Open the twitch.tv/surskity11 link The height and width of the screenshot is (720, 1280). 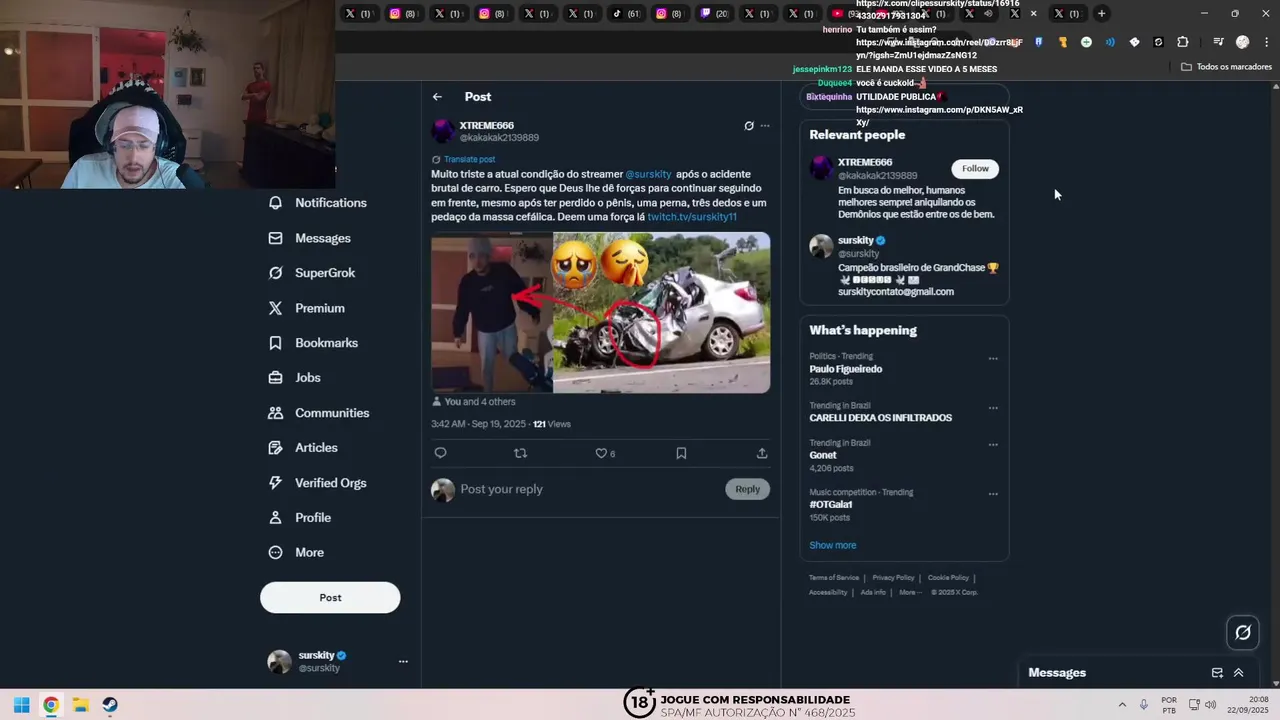(x=692, y=217)
